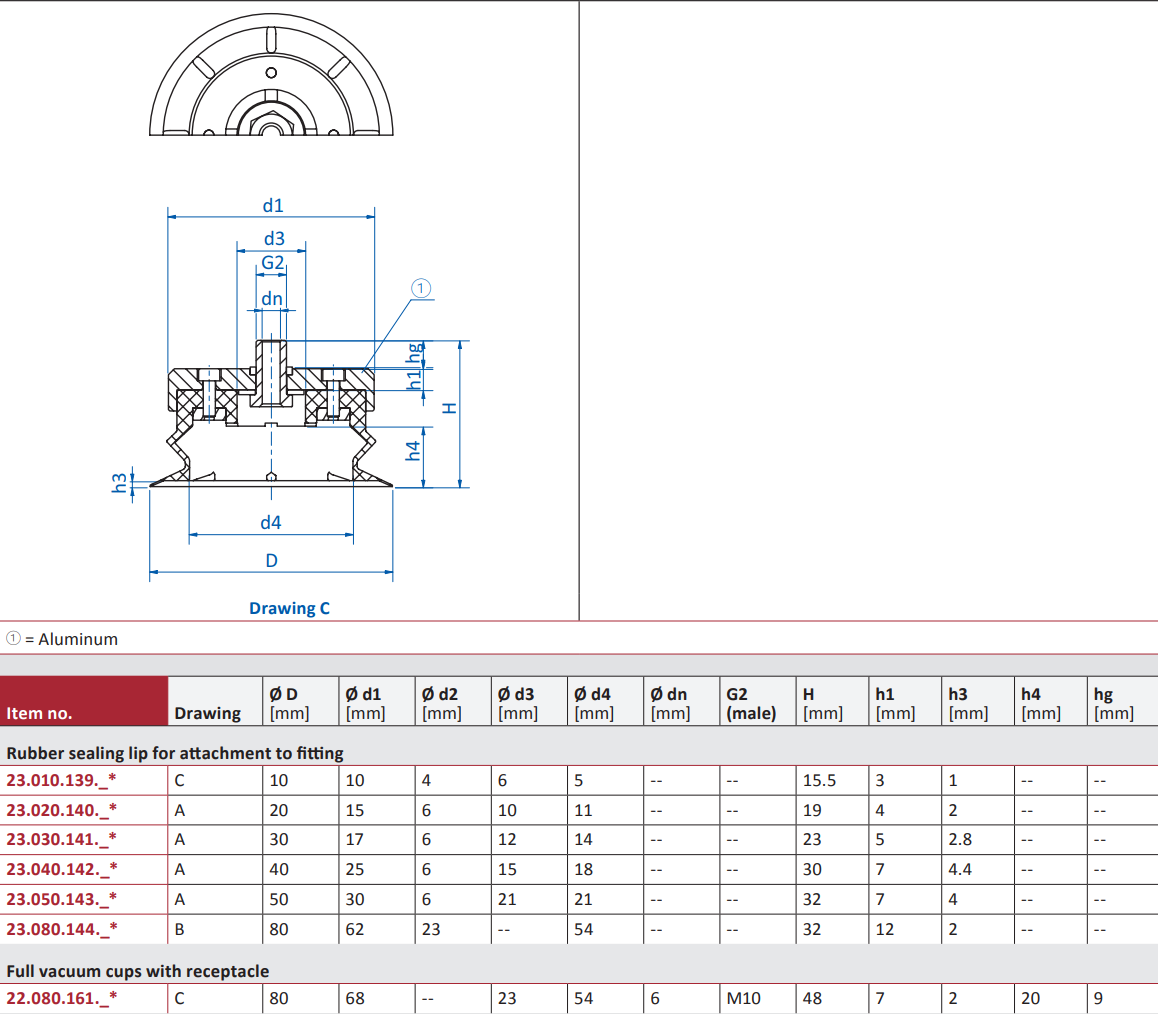The width and height of the screenshot is (1158, 1014).
Task: Click the 11 value in Ø d4 column
Action: click(x=583, y=810)
